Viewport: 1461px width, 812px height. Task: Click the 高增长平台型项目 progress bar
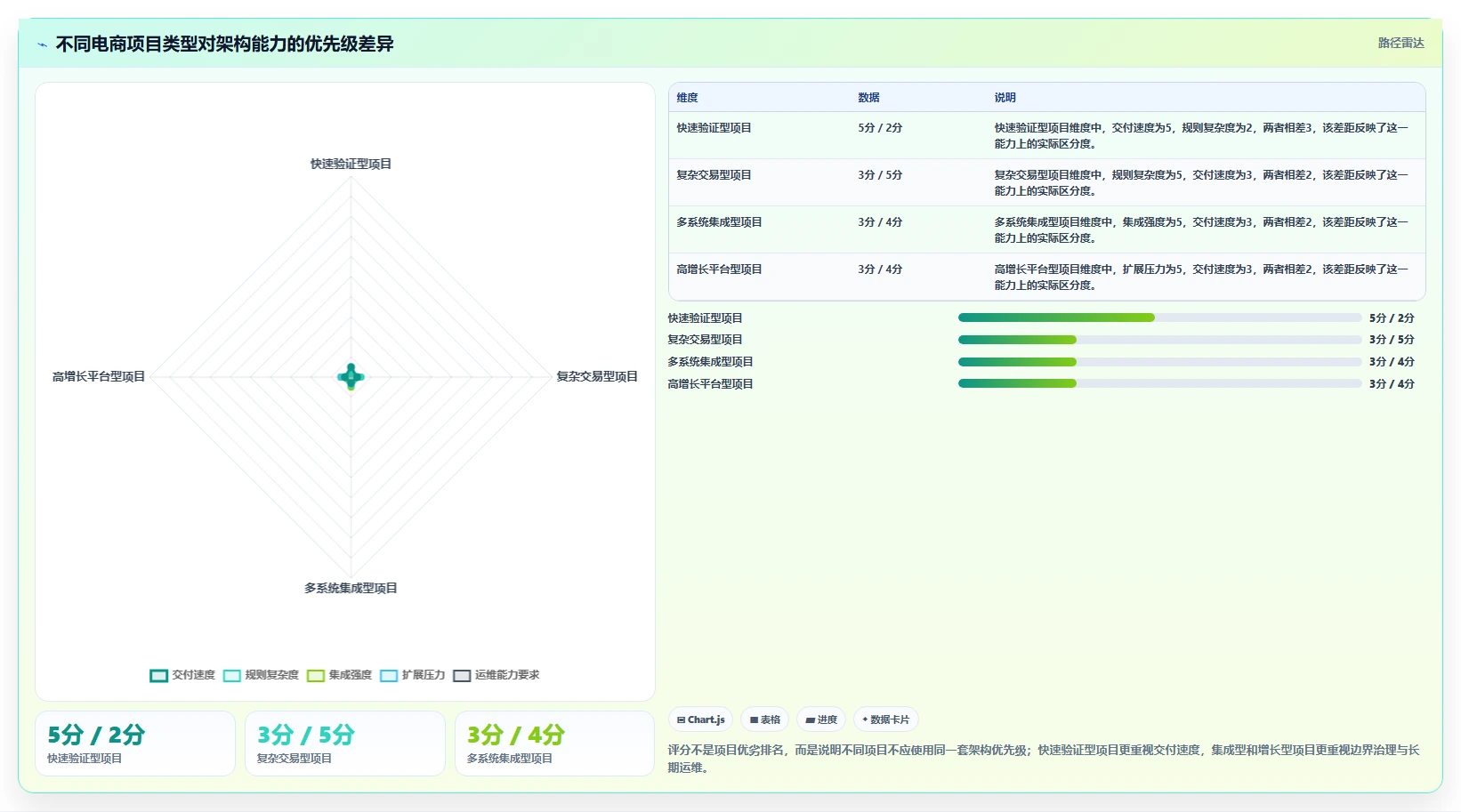(1159, 383)
